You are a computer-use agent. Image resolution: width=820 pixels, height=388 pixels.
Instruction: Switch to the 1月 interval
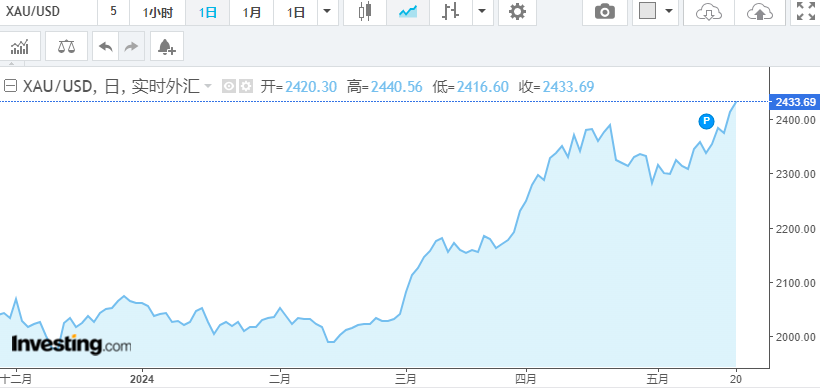[252, 12]
